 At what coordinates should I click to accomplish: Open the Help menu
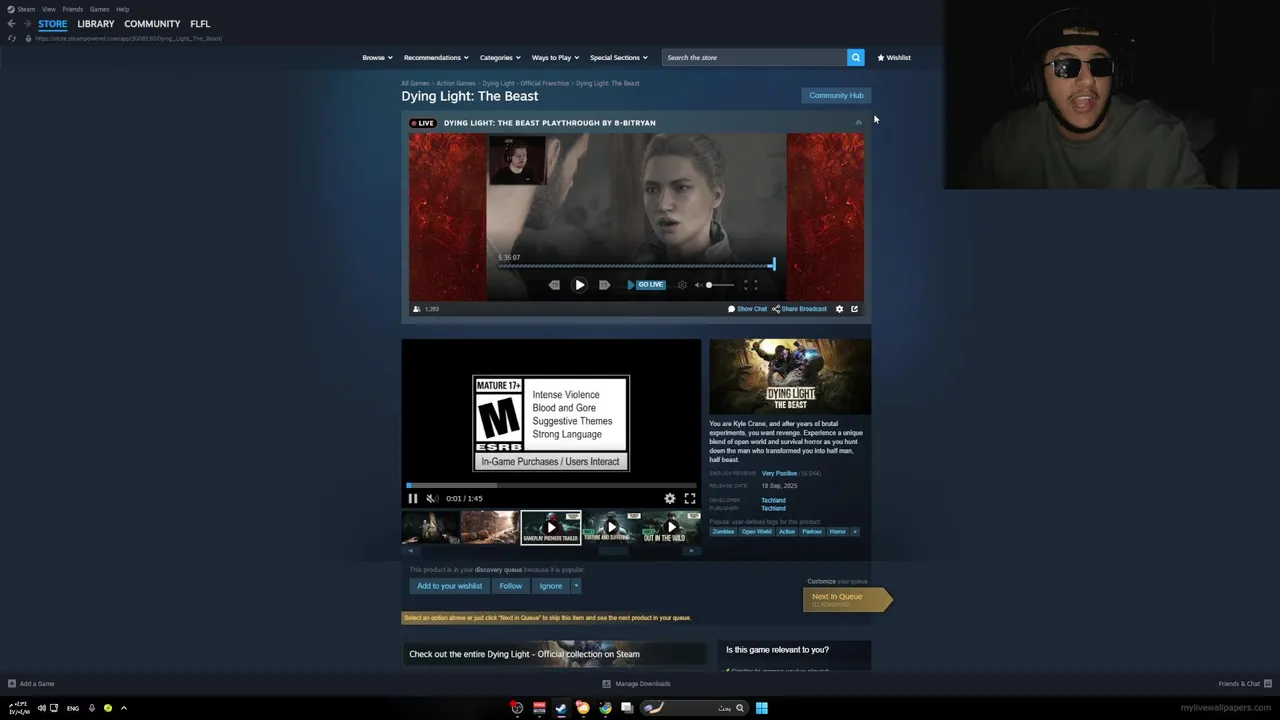122,9
